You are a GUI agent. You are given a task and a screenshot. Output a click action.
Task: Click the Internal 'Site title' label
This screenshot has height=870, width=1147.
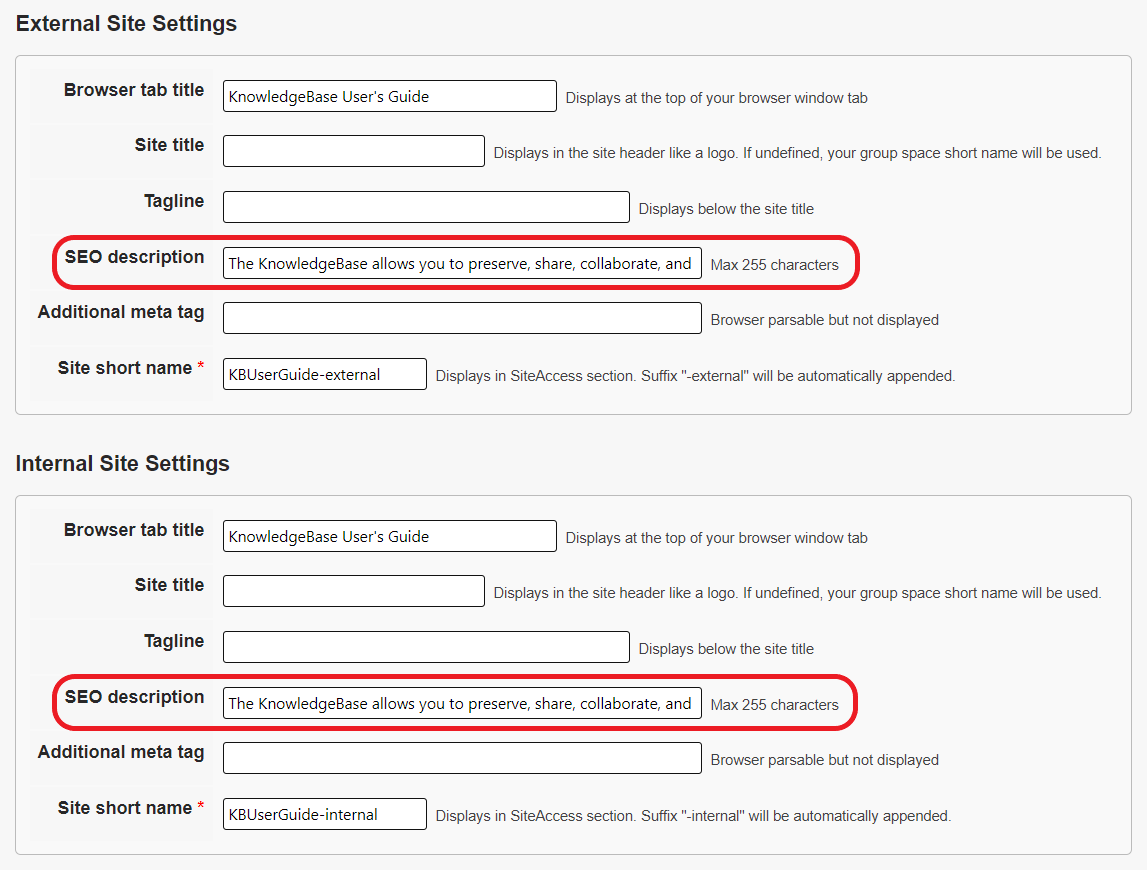169,585
